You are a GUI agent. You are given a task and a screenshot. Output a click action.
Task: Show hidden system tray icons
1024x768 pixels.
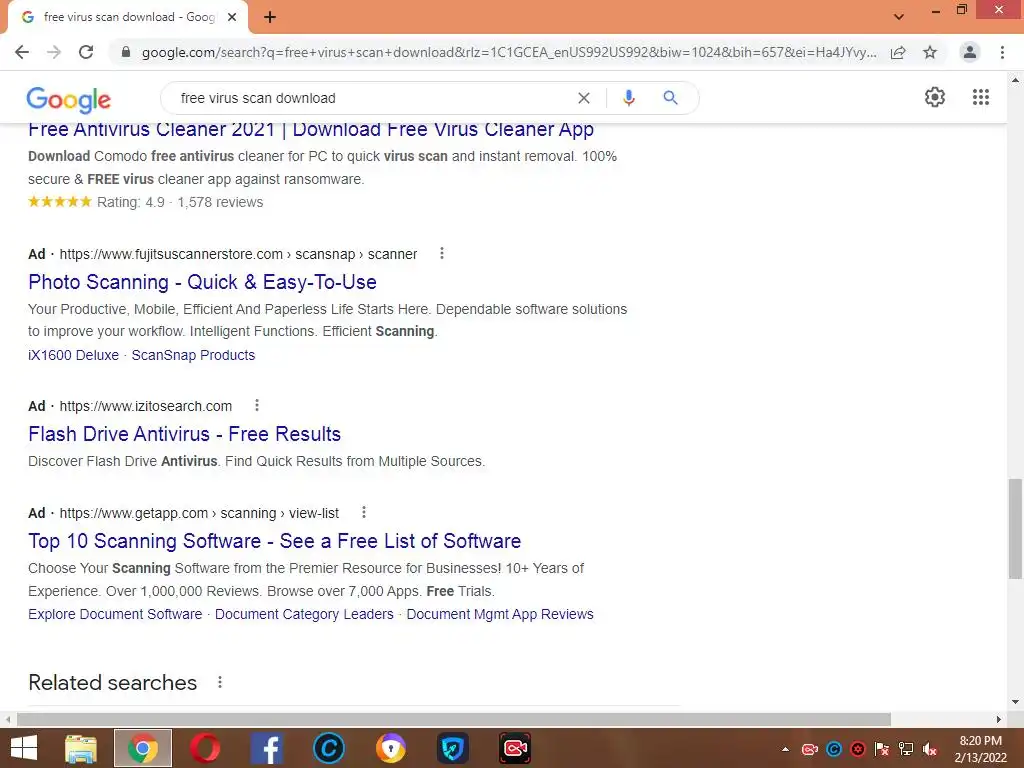coord(786,750)
